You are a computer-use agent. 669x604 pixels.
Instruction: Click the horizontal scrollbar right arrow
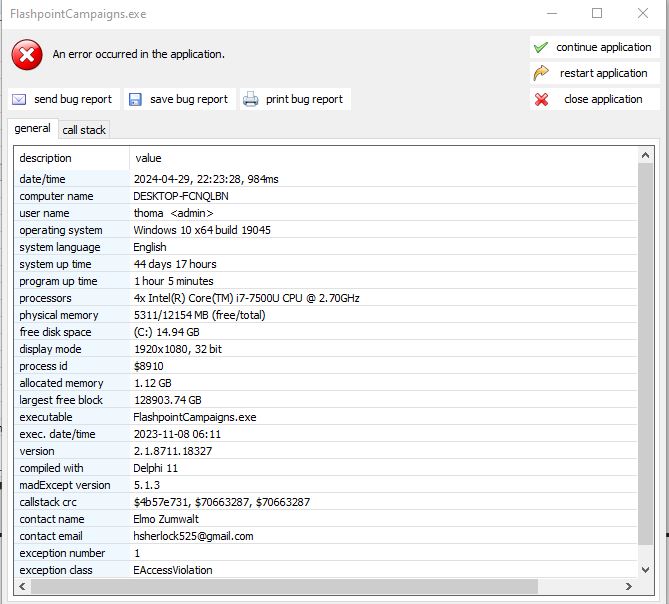click(x=629, y=587)
